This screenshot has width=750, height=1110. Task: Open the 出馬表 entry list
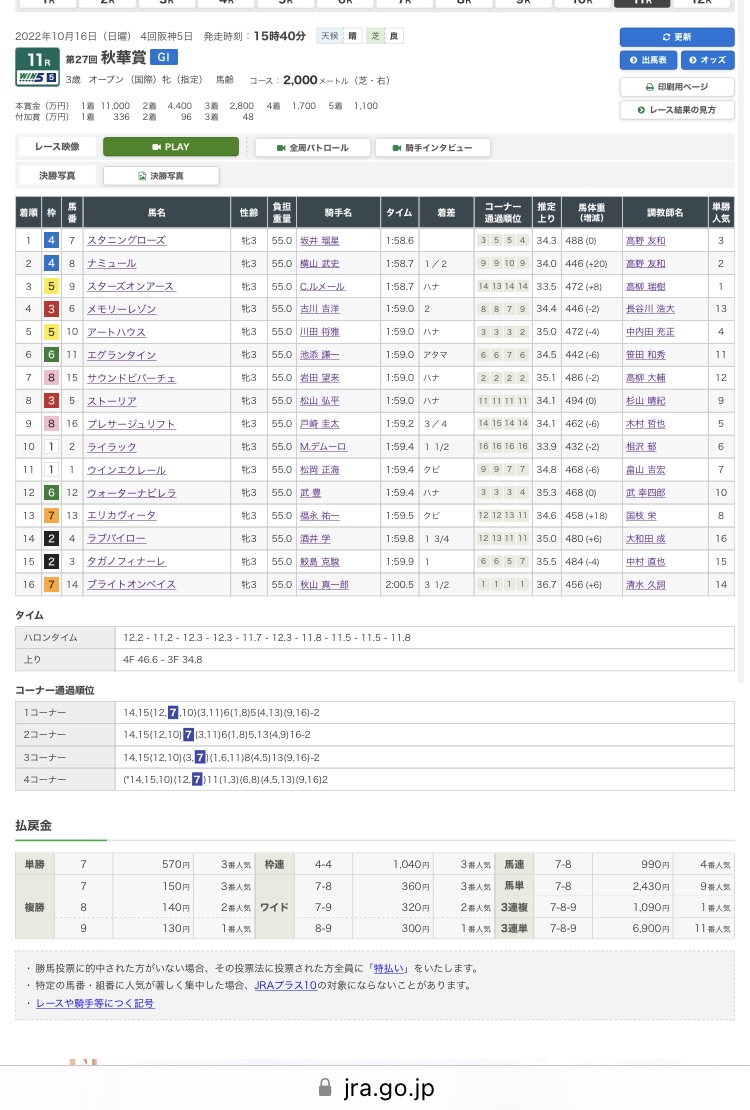648,60
